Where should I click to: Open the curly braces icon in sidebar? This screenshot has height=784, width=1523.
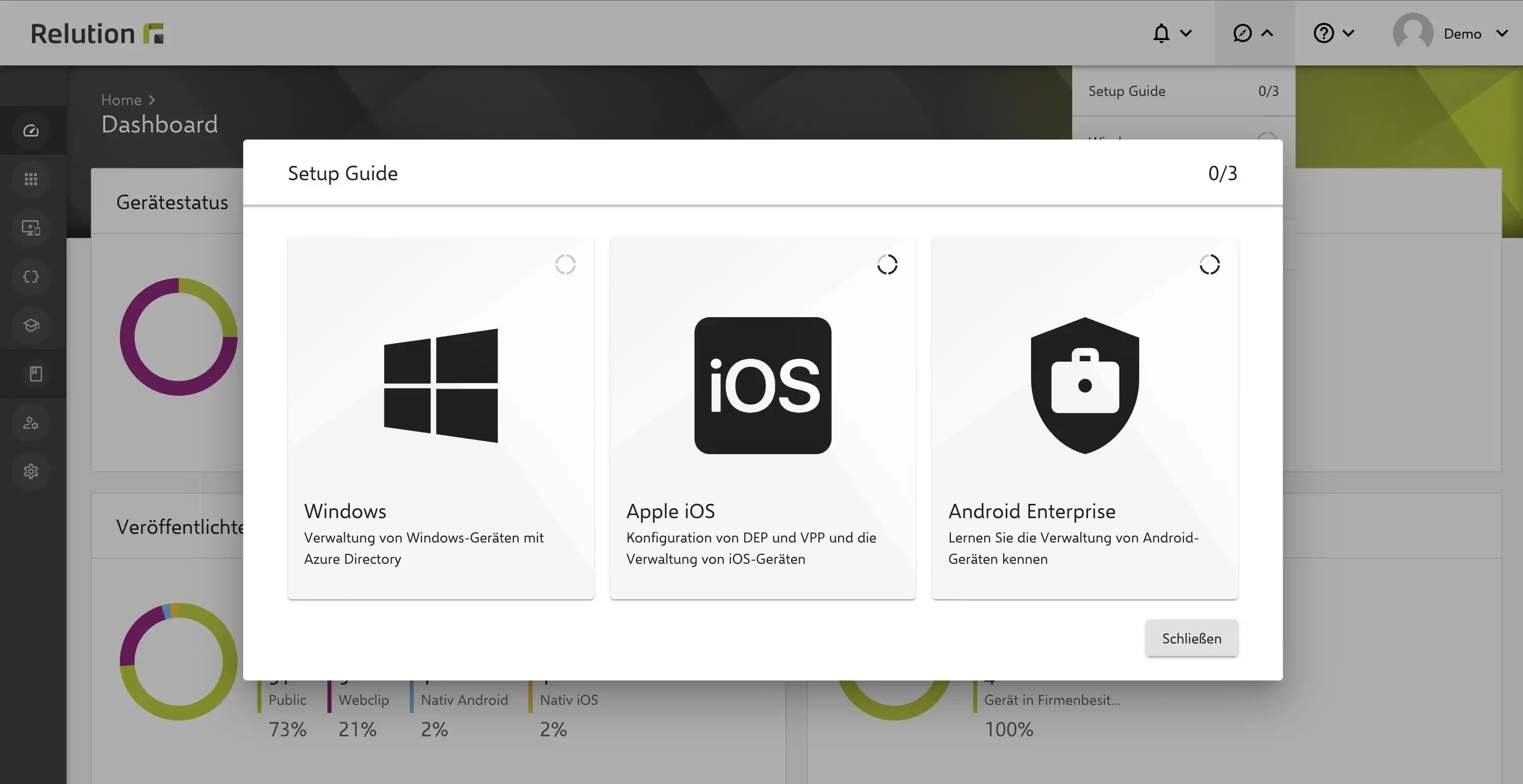(31, 277)
